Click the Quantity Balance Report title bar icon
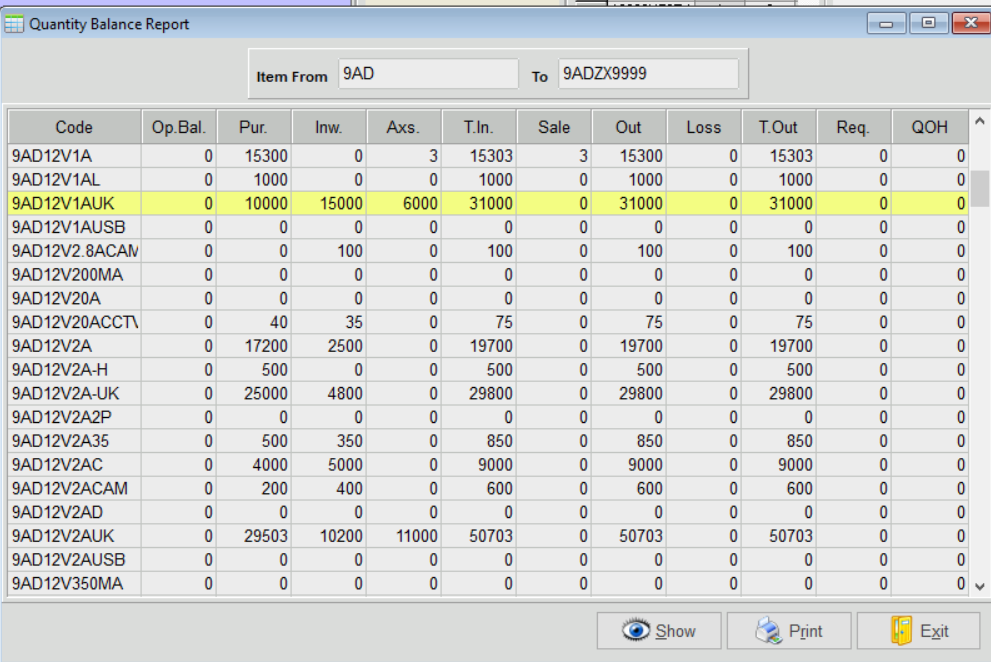Screen dimensions: 991x662 [15, 24]
